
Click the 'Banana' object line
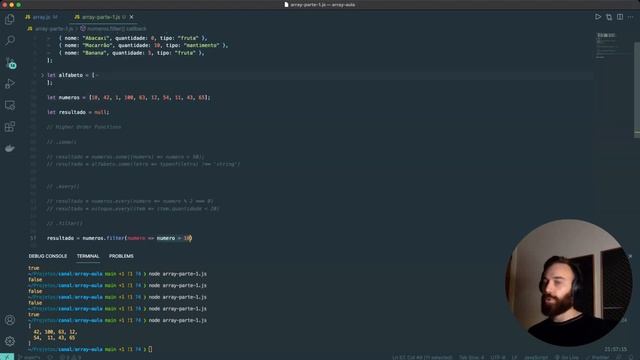[131, 53]
